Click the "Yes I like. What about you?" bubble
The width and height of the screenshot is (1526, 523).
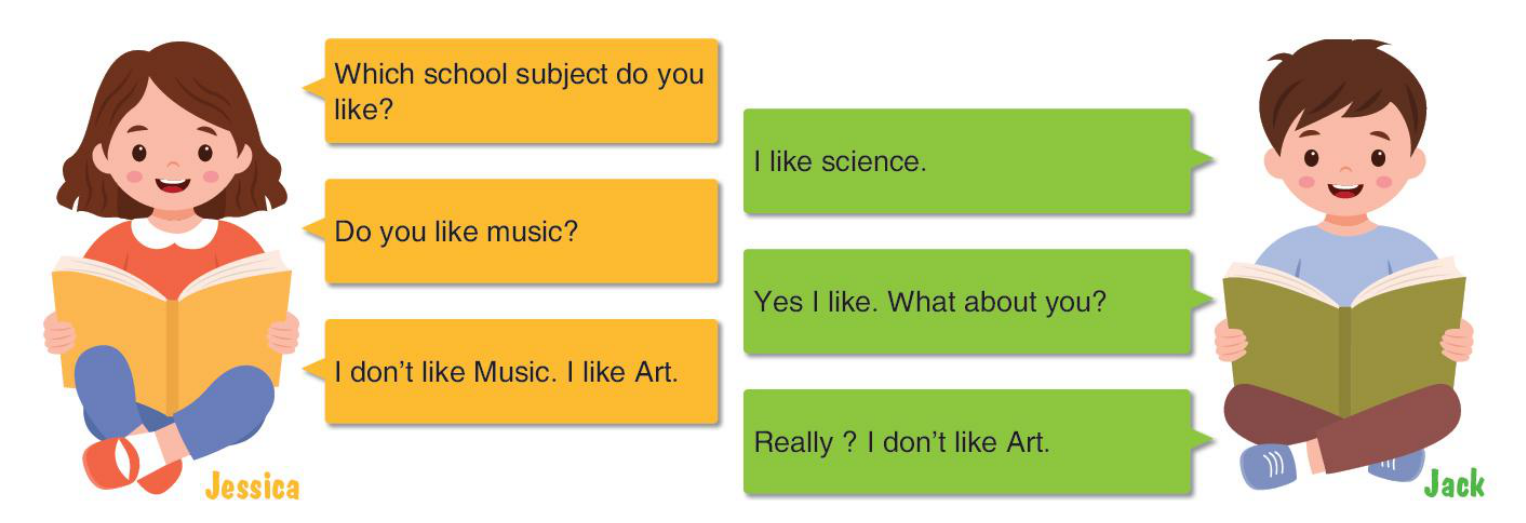(x=967, y=302)
